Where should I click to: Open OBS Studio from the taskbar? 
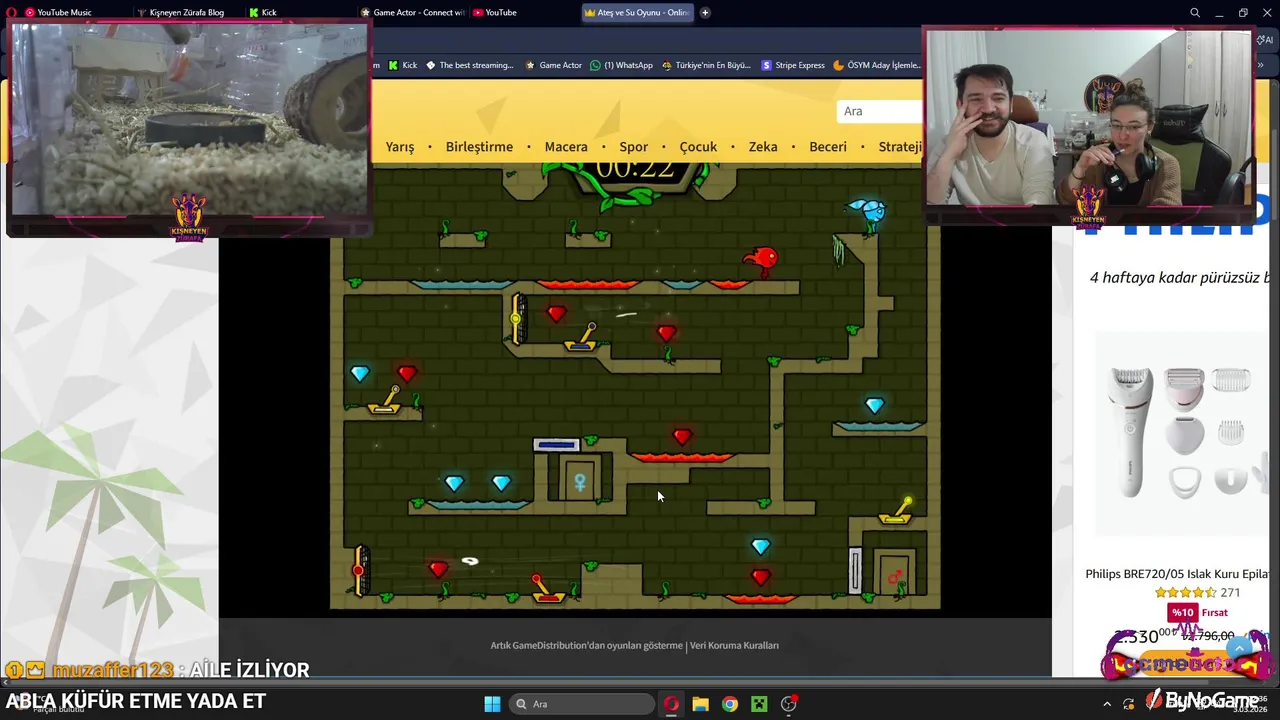(x=789, y=704)
